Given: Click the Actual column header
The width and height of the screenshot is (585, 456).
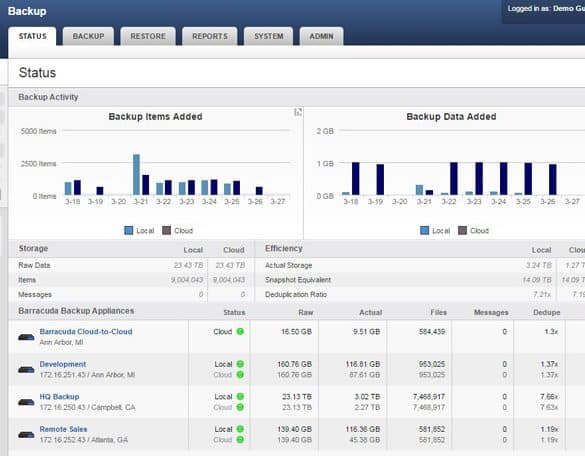Looking at the screenshot, I should click(370, 312).
